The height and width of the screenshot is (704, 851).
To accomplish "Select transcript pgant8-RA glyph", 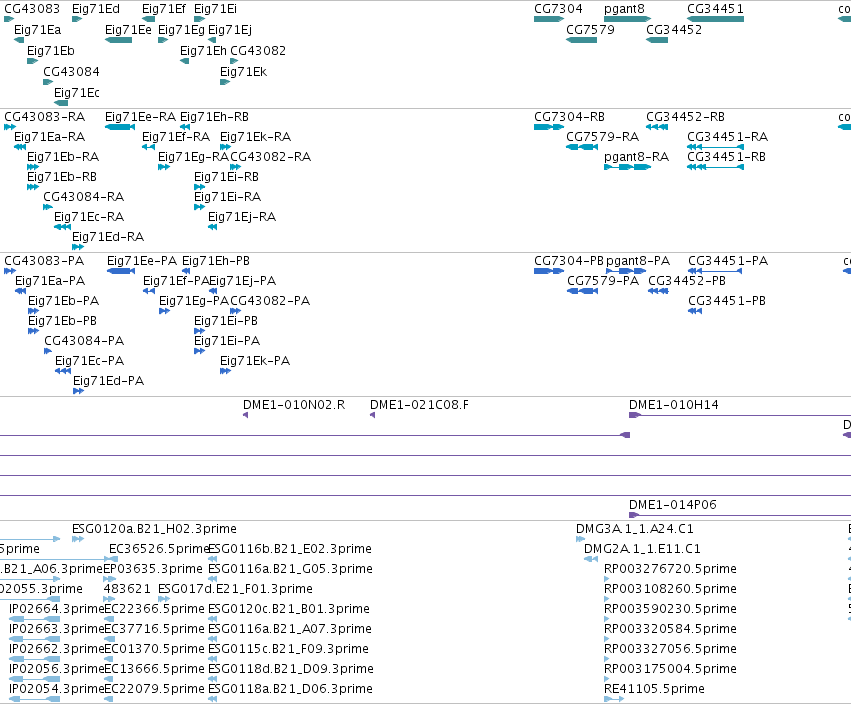I will click(x=627, y=167).
